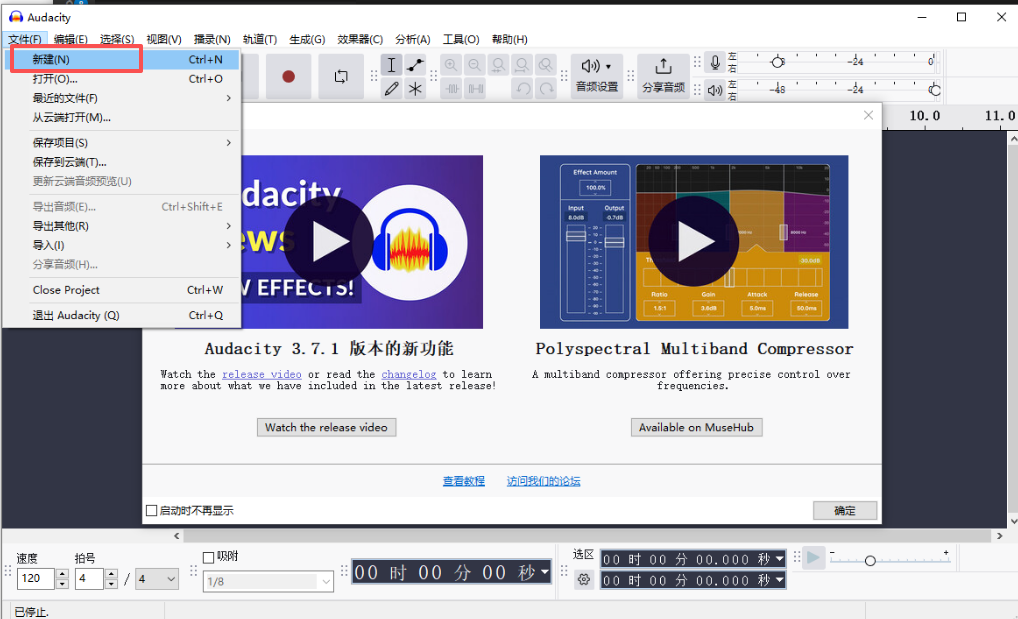Image resolution: width=1018 pixels, height=619 pixels.
Task: Click the microphone record meter icon
Action: (x=715, y=62)
